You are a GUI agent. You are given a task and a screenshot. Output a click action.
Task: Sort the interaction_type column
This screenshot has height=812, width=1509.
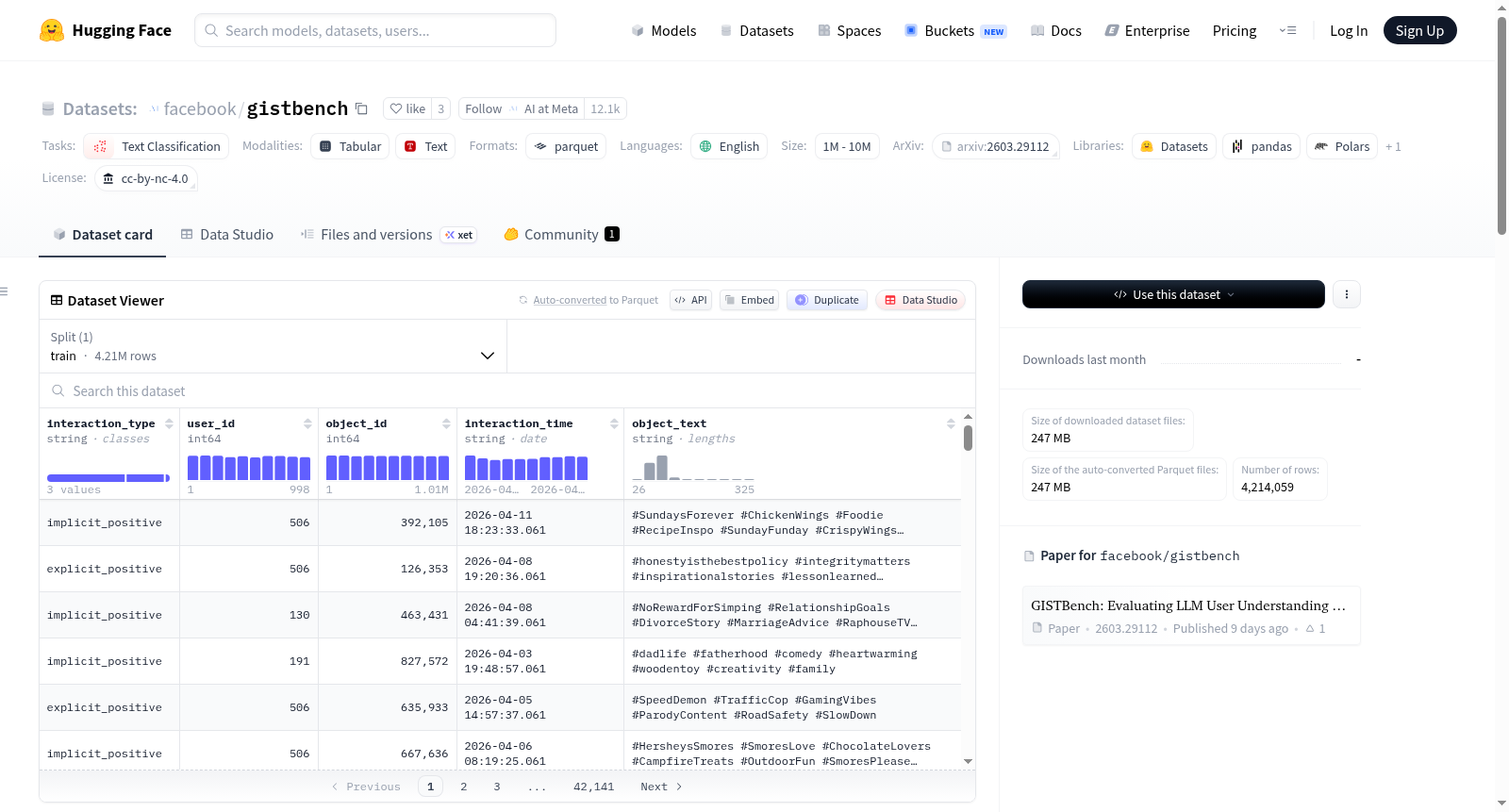pos(169,423)
